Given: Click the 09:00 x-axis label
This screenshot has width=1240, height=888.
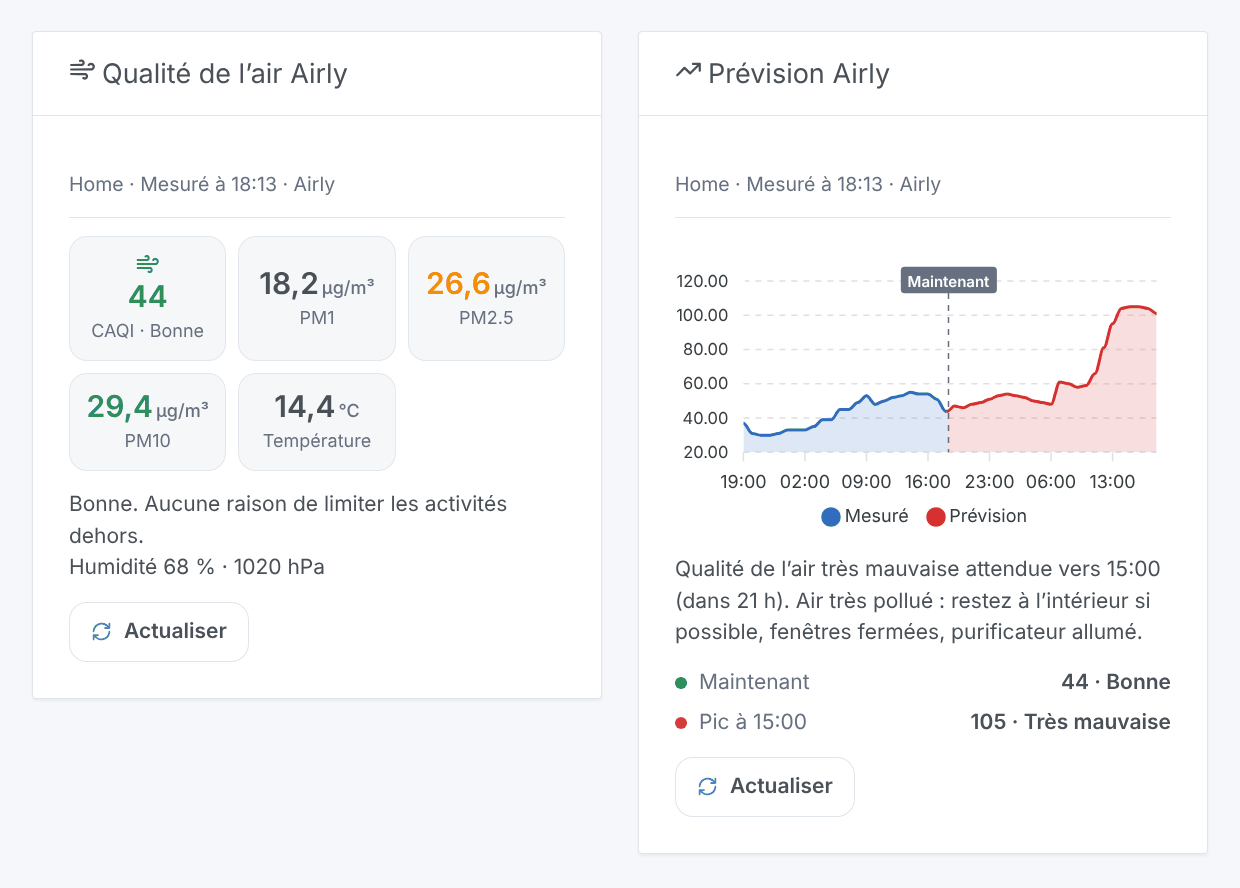Looking at the screenshot, I should point(866,482).
